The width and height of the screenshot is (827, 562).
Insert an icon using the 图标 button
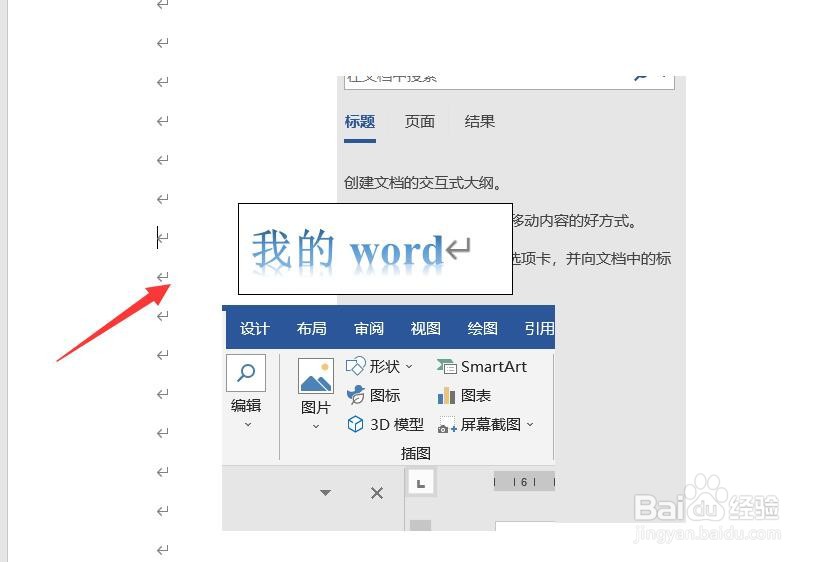373,395
